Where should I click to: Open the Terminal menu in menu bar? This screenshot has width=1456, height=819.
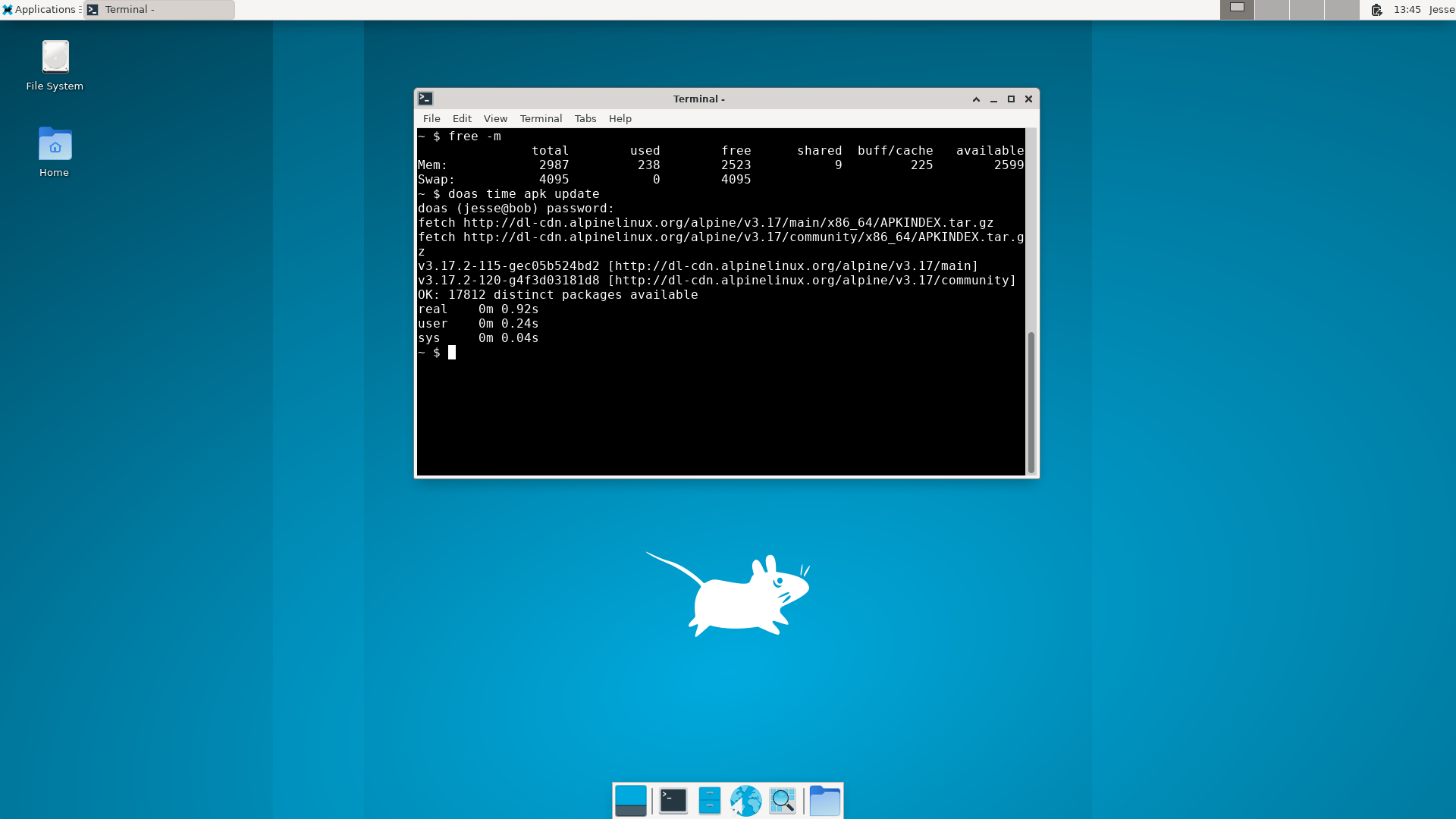[x=541, y=118]
